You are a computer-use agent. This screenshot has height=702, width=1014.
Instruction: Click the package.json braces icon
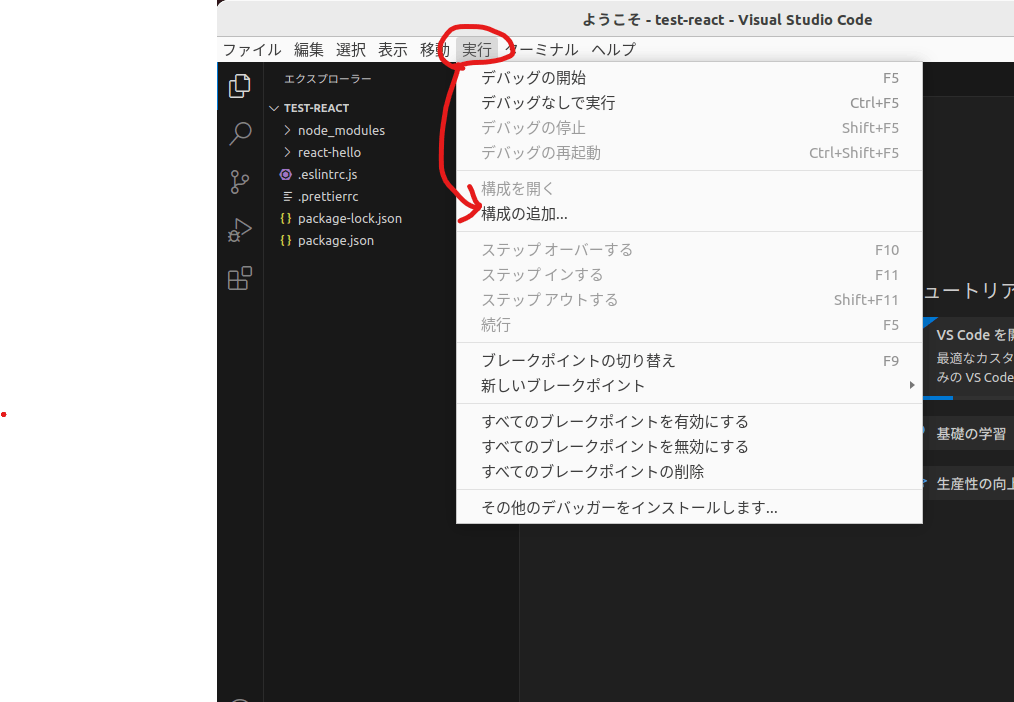[x=285, y=240]
